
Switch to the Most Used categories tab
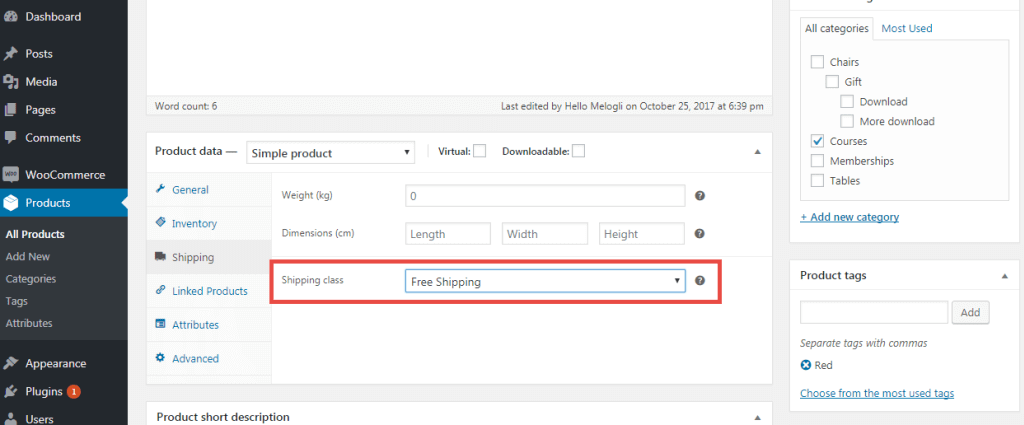click(906, 28)
